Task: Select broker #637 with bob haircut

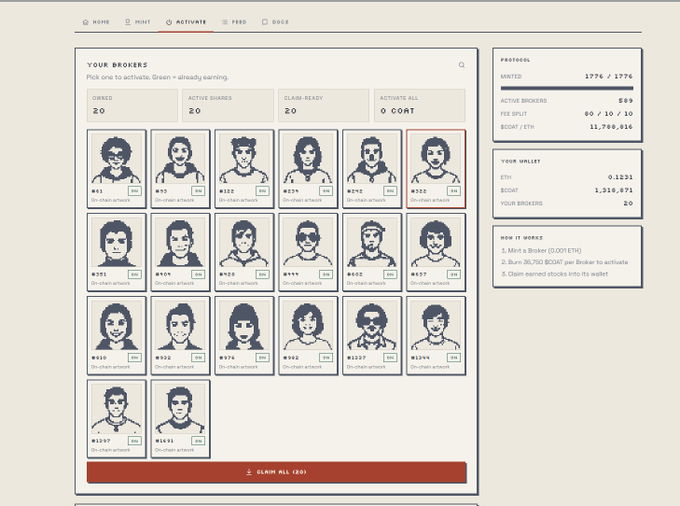Action: (x=436, y=252)
